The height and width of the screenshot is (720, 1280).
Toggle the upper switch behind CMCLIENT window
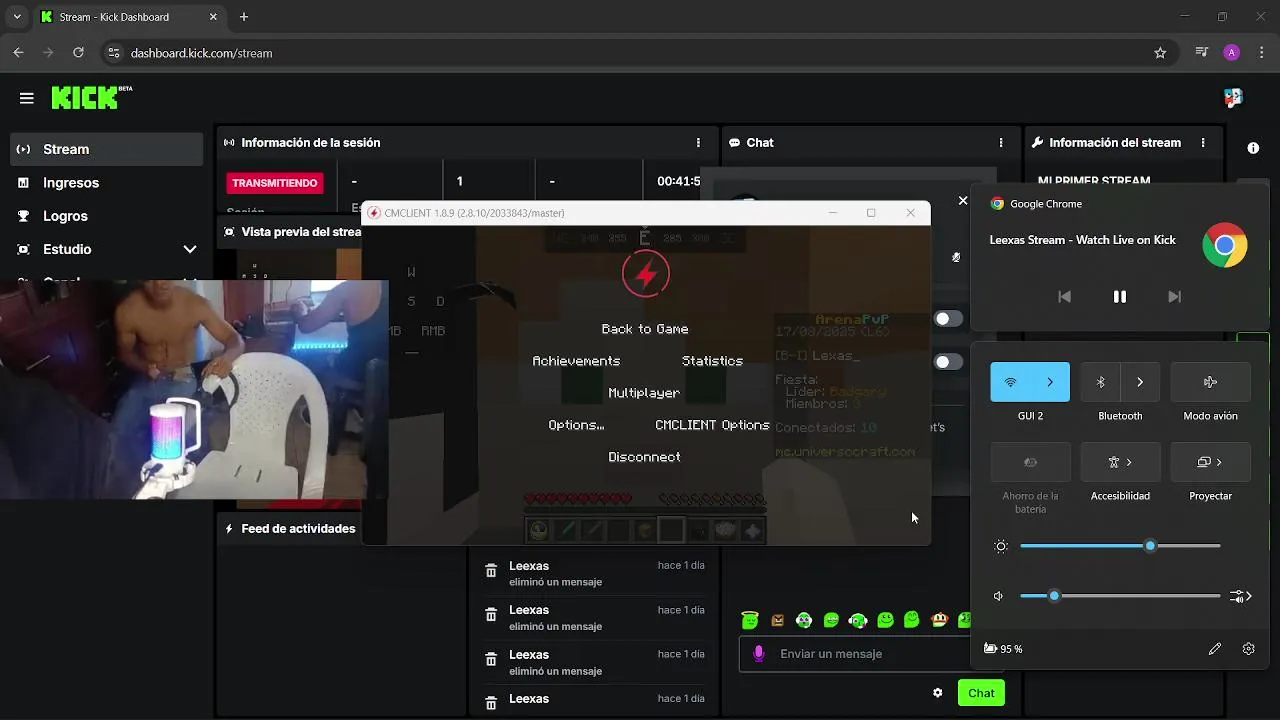click(948, 319)
